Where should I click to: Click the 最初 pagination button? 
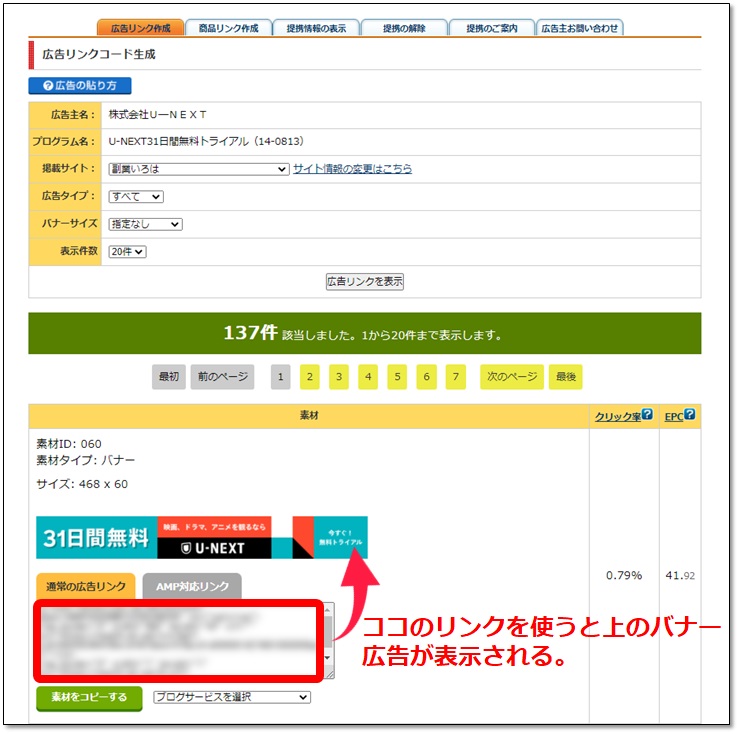tap(169, 377)
